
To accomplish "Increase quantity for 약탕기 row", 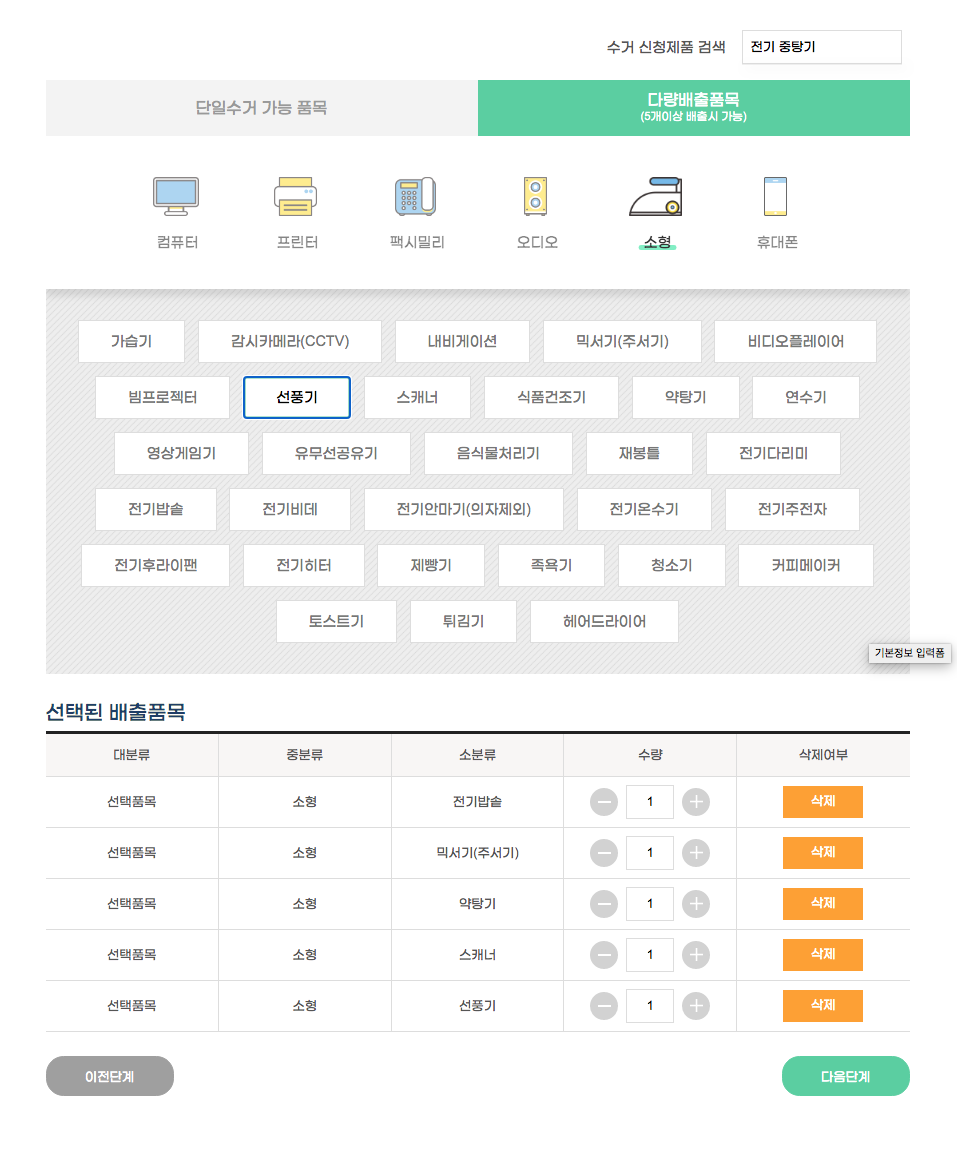I will click(x=696, y=904).
